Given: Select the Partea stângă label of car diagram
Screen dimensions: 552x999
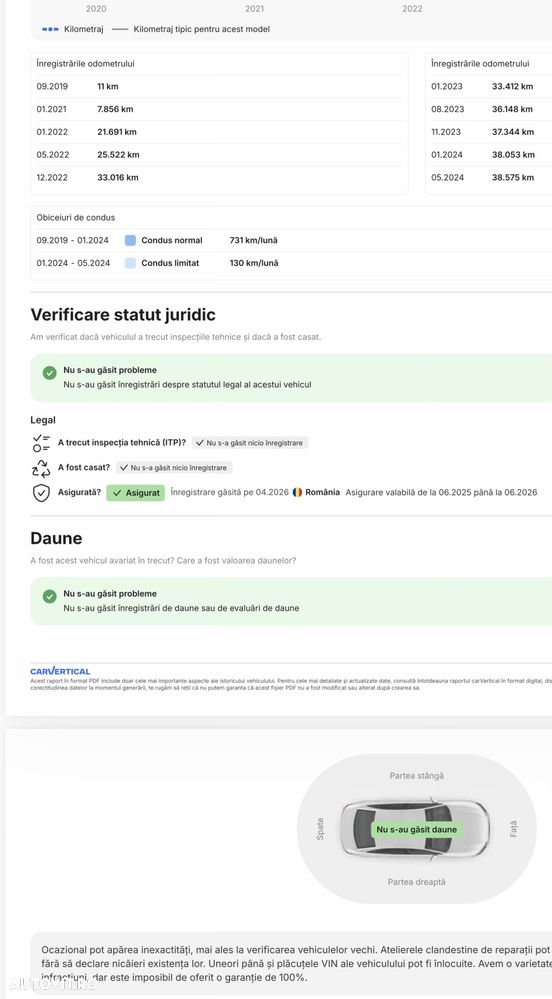Looking at the screenshot, I should tap(416, 776).
